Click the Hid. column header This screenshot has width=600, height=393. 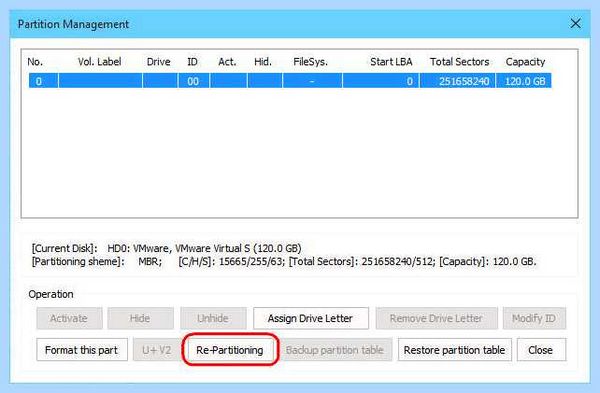point(263,62)
